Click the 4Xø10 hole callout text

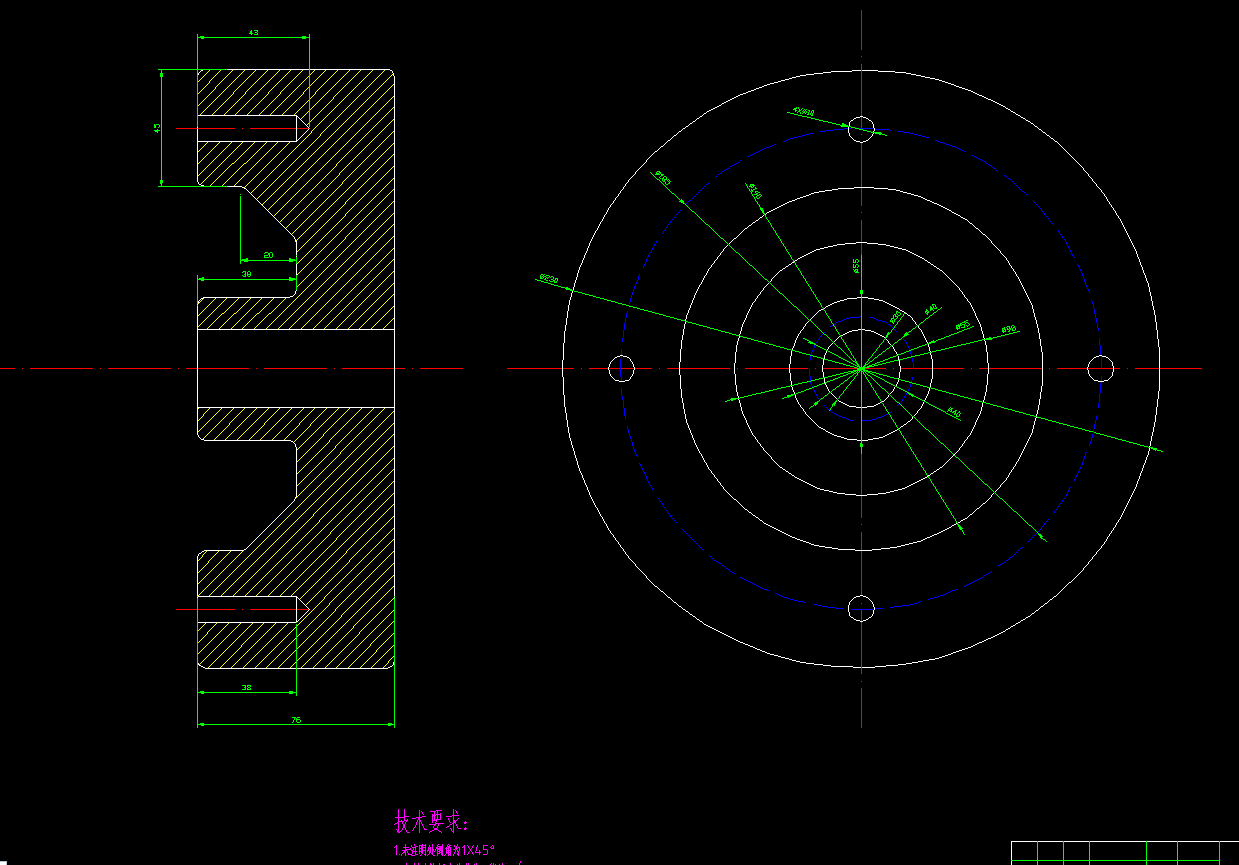803,112
